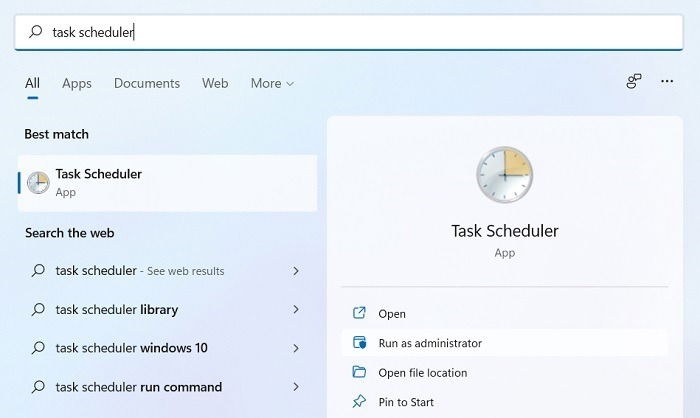
Task: Expand the 'task scheduler run command' chevron
Action: pos(296,386)
